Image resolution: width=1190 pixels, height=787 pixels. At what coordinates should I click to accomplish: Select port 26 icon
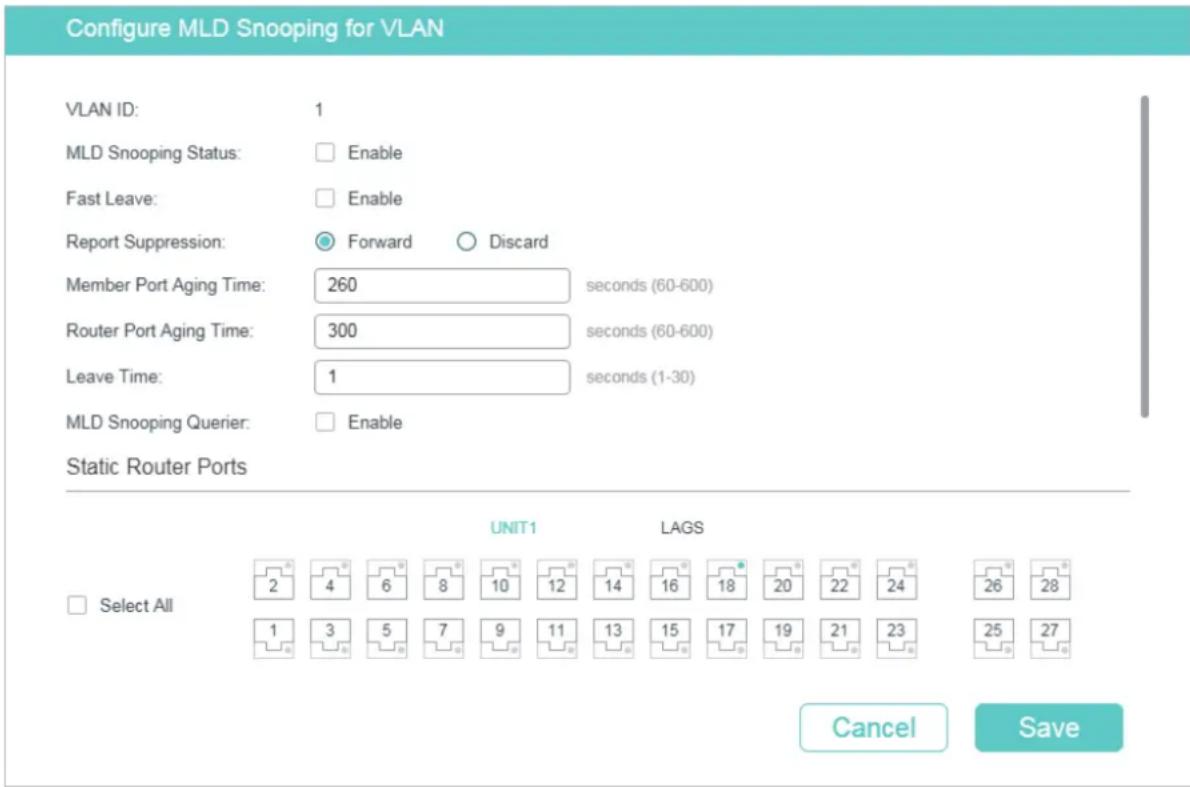coord(993,580)
